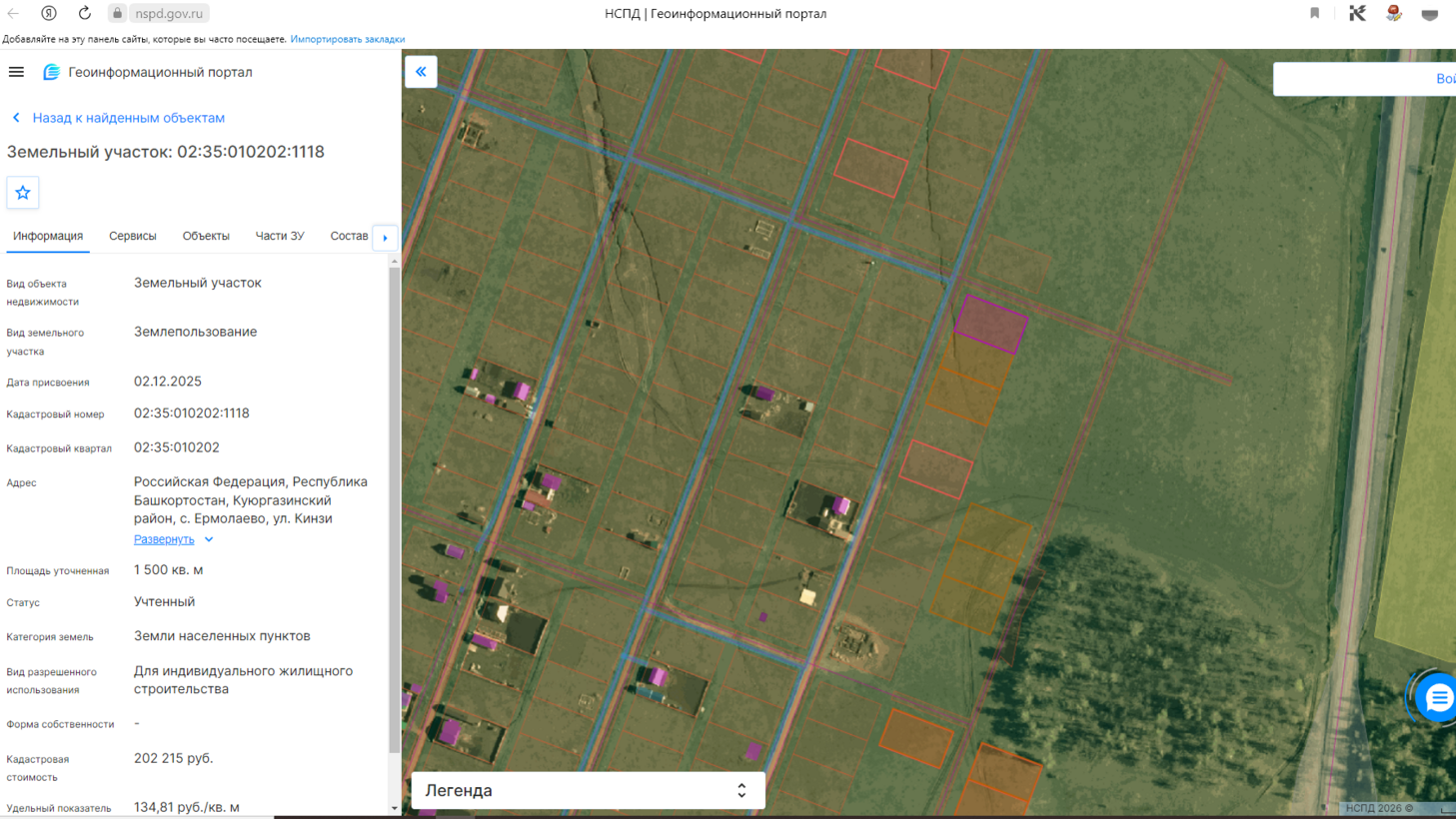Image resolution: width=1456 pixels, height=819 pixels.
Task: Click the date 02.12.2025 value
Action: coord(168,382)
